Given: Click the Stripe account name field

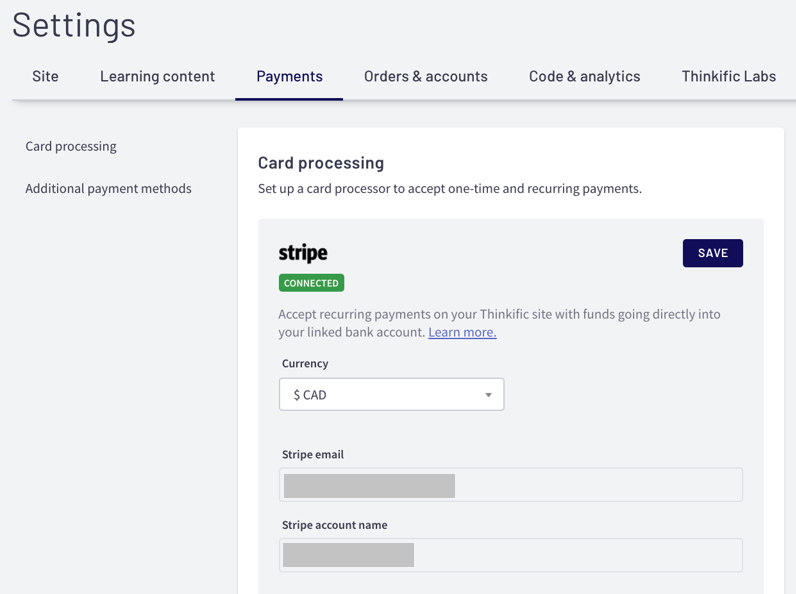Looking at the screenshot, I should pos(511,555).
